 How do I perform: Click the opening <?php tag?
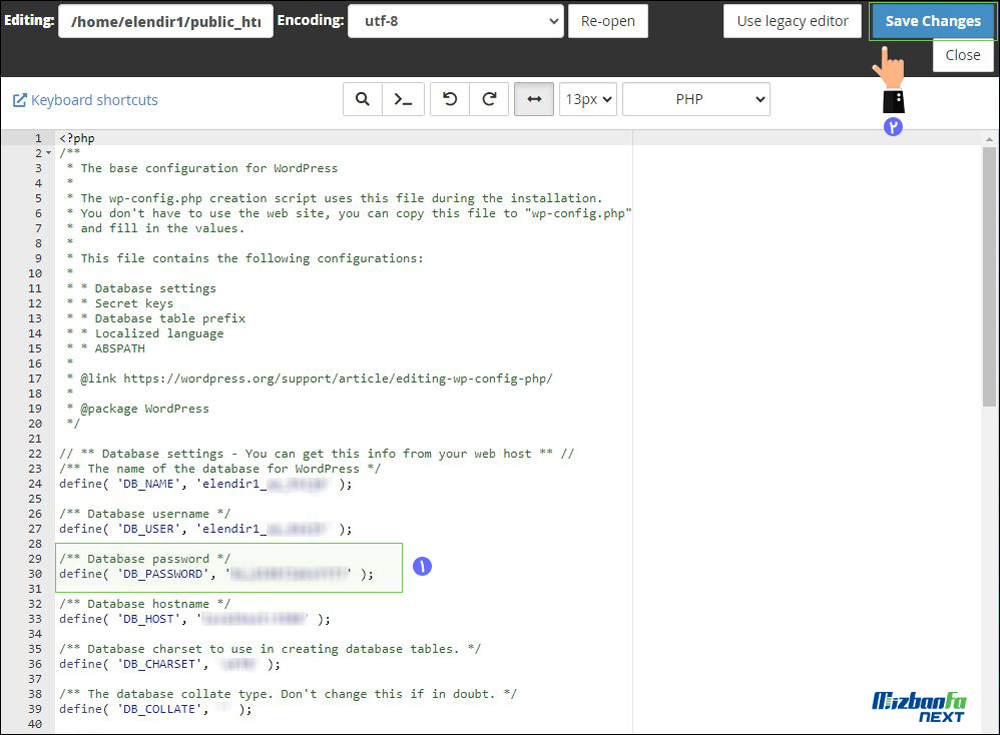[x=77, y=138]
